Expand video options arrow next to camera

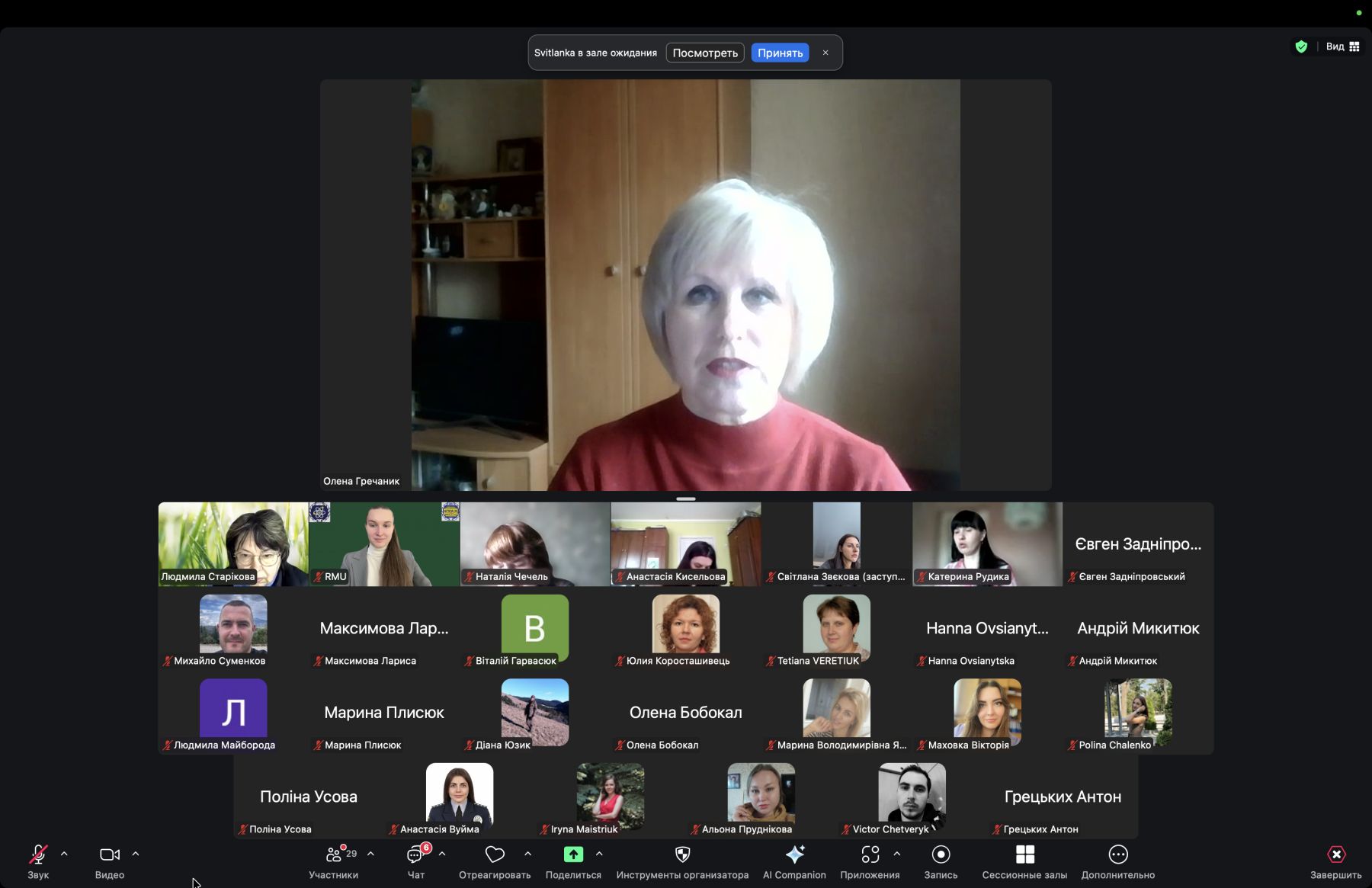[136, 854]
